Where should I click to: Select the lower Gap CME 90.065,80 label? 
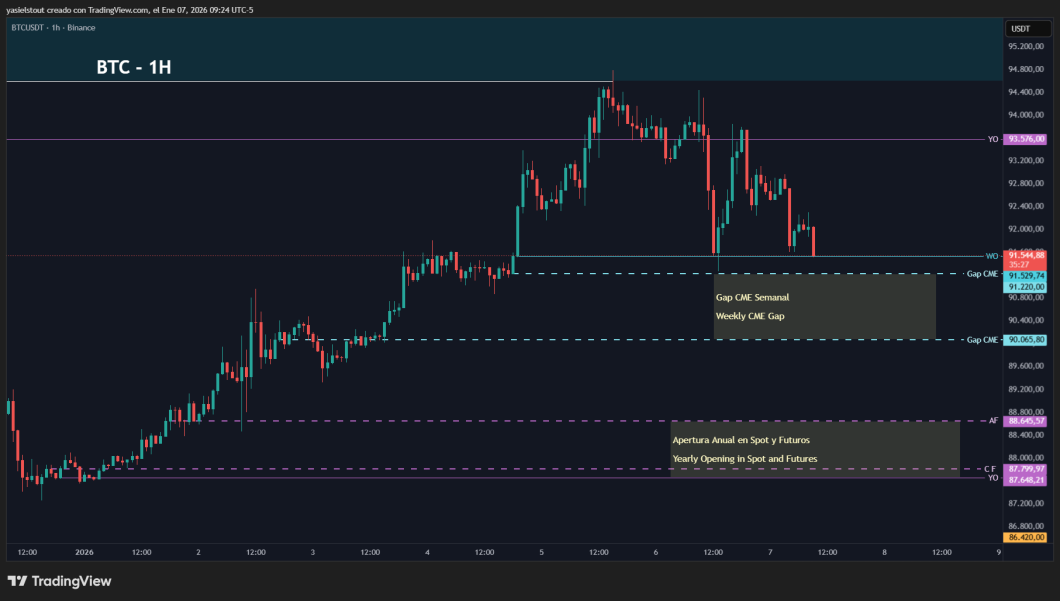(1025, 339)
